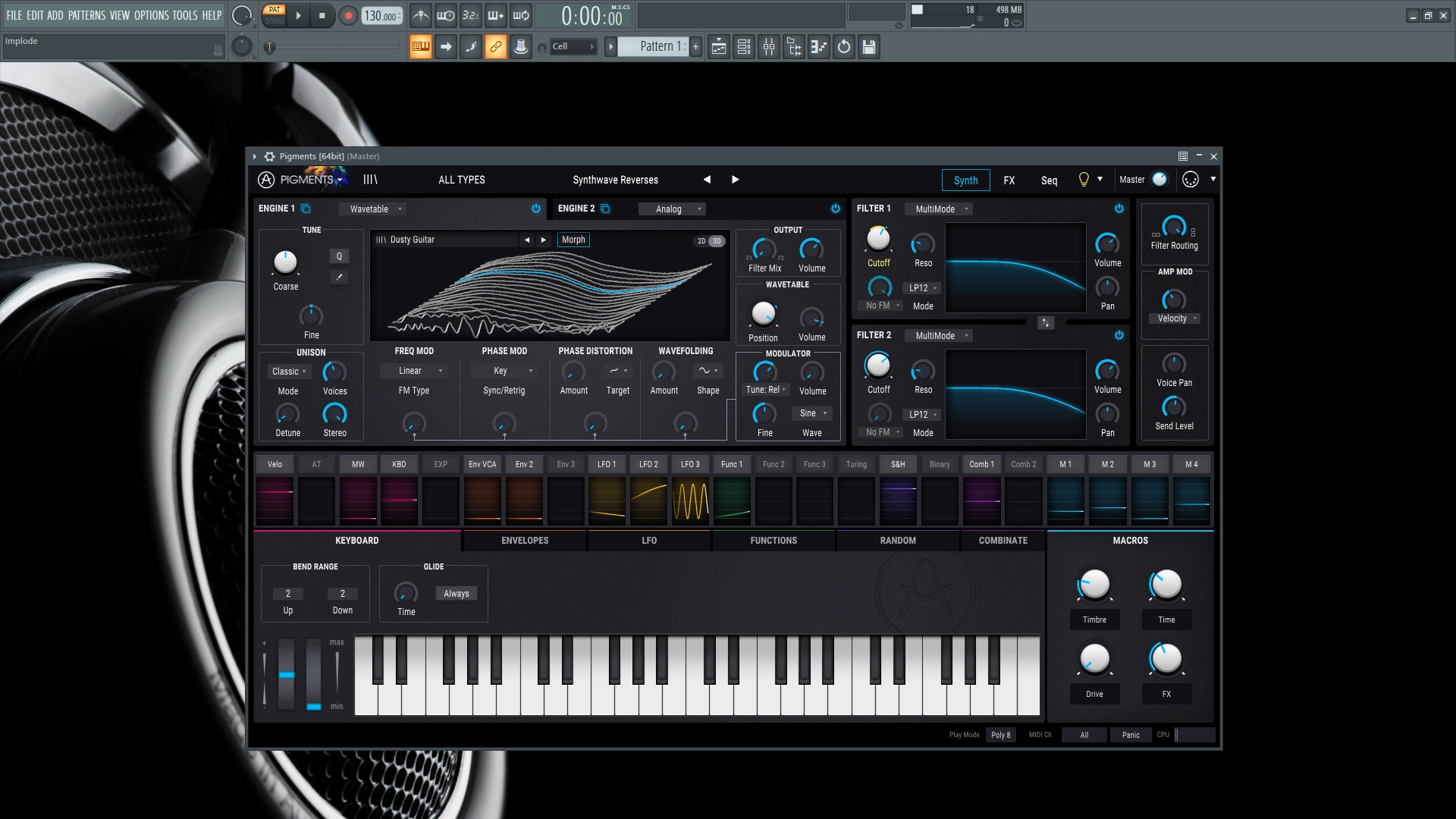Toggle the Q quantize button in Tune
This screenshot has width=1456, height=819.
(x=339, y=256)
